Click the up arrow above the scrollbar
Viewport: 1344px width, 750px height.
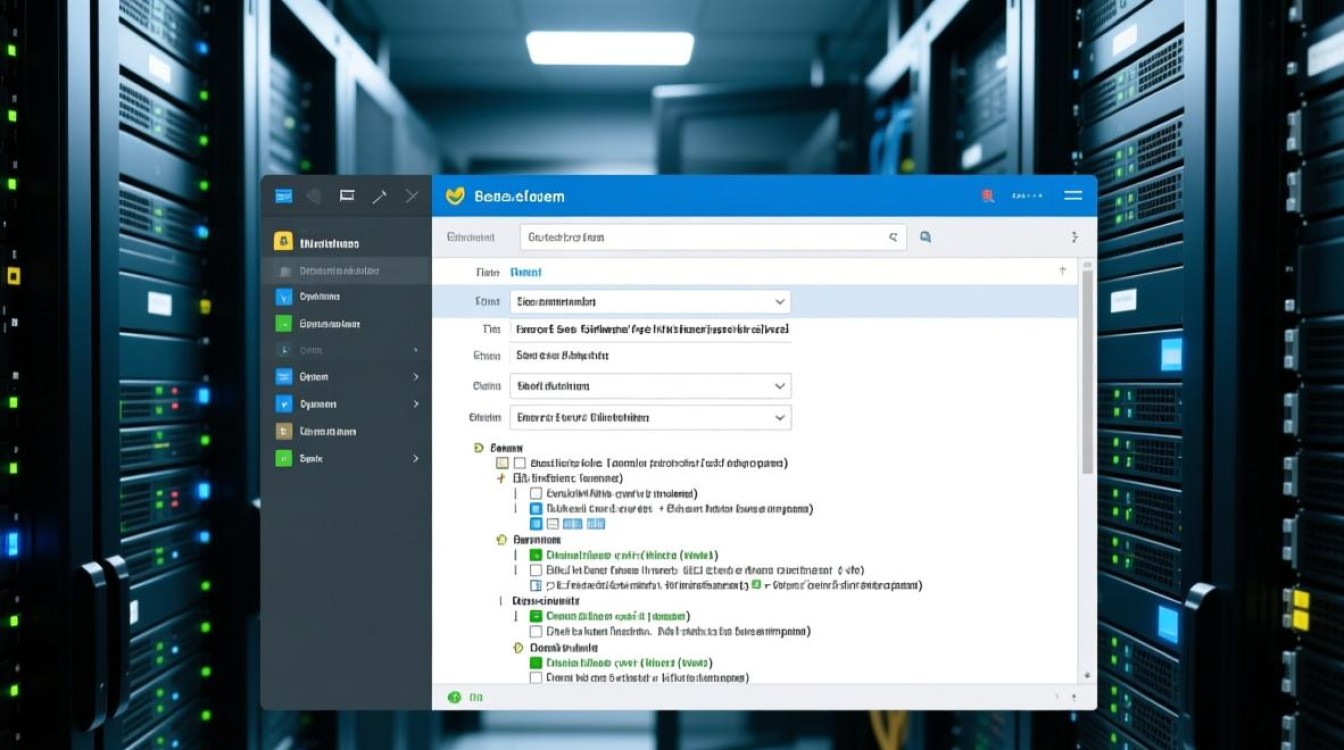1062,271
